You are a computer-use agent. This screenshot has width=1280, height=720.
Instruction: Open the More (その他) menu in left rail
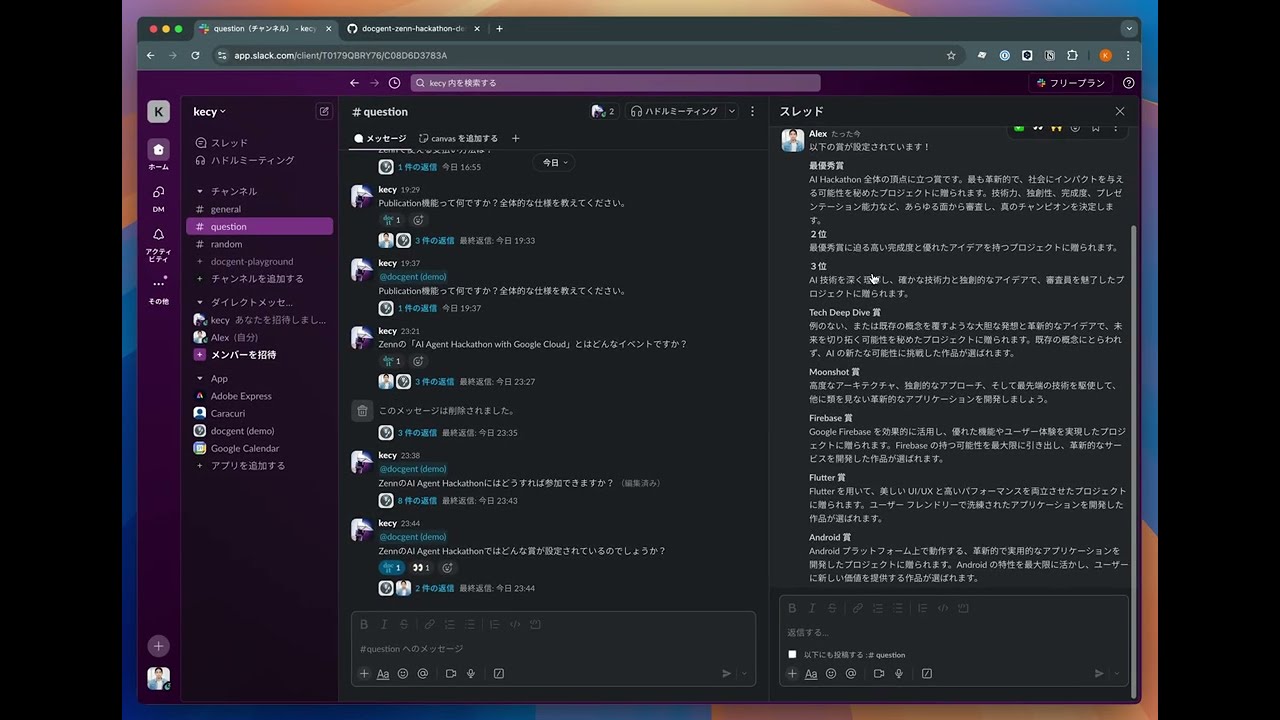(158, 284)
